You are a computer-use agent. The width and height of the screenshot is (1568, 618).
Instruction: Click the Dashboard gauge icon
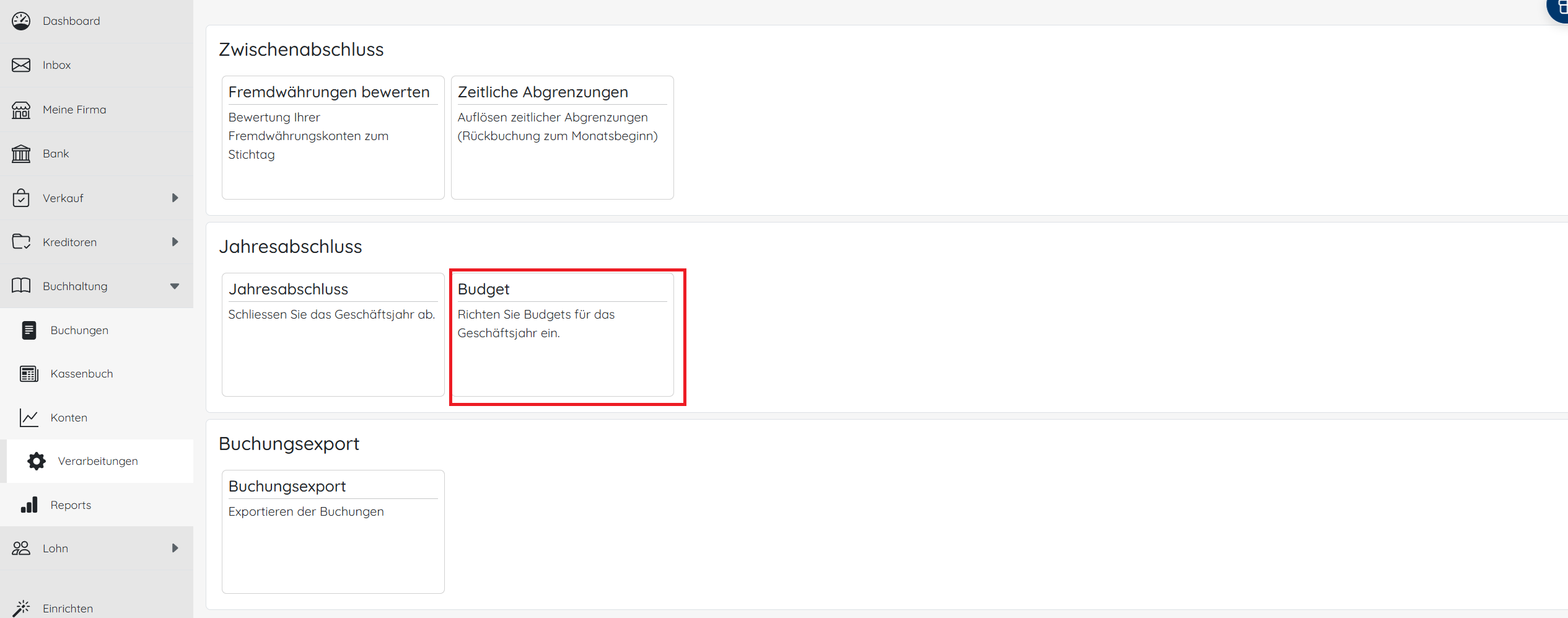pos(21,21)
